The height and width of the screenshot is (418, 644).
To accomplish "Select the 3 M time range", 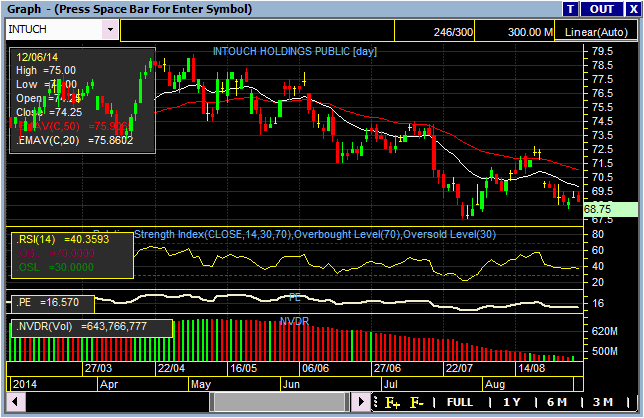I will pos(603,402).
